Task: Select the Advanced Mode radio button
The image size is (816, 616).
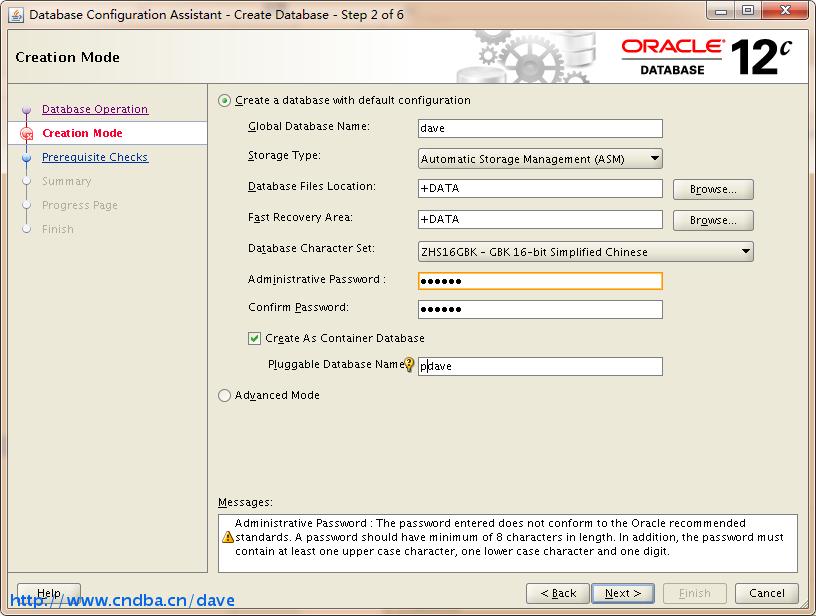Action: pyautogui.click(x=224, y=395)
